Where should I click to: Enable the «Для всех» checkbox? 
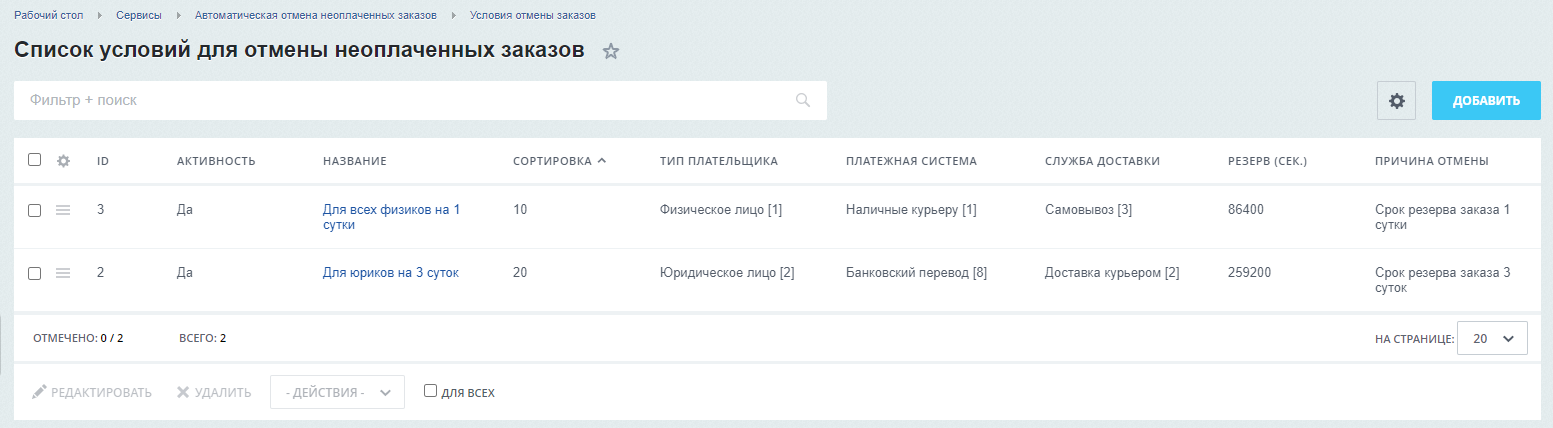(x=431, y=391)
